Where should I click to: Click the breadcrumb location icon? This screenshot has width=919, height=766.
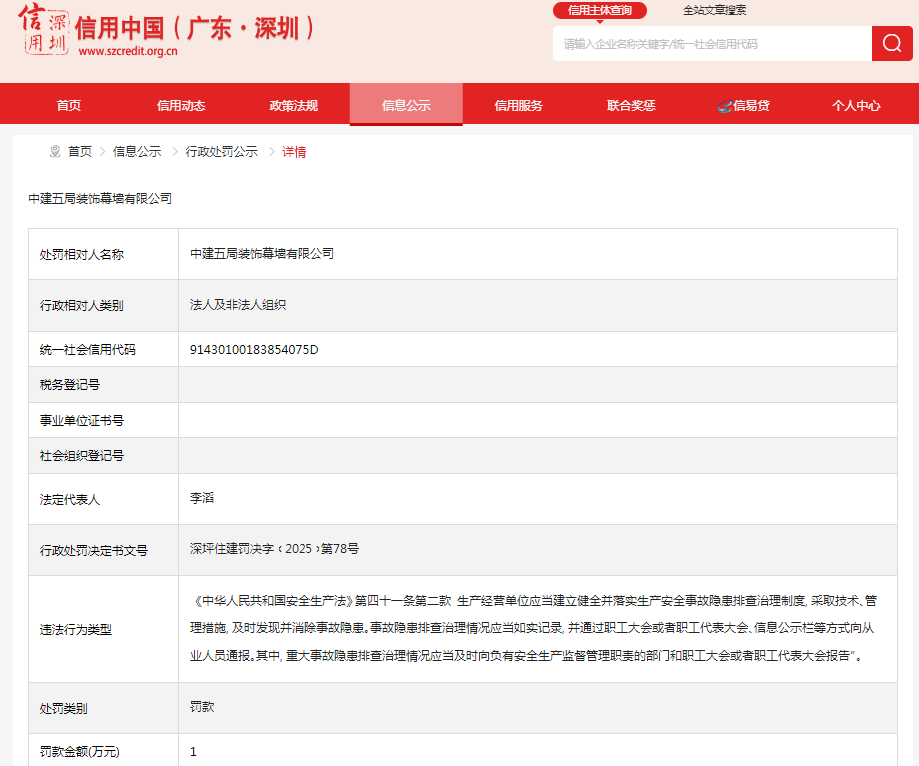point(55,152)
